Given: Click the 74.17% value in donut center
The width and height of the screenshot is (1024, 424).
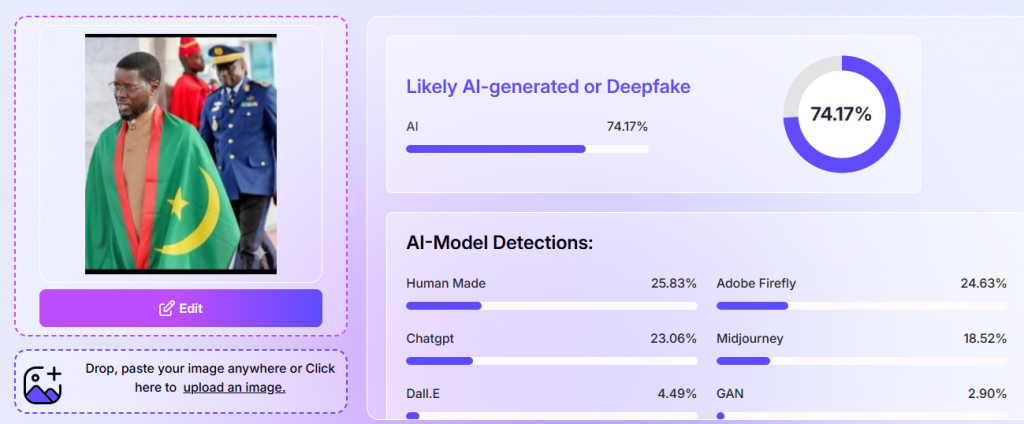Looking at the screenshot, I should pyautogui.click(x=841, y=114).
